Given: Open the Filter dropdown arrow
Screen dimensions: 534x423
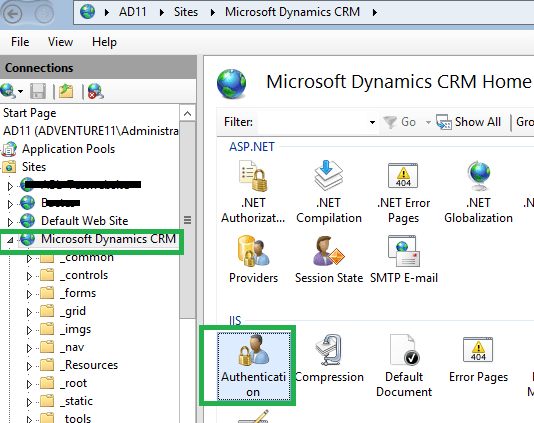Looking at the screenshot, I should (372, 122).
